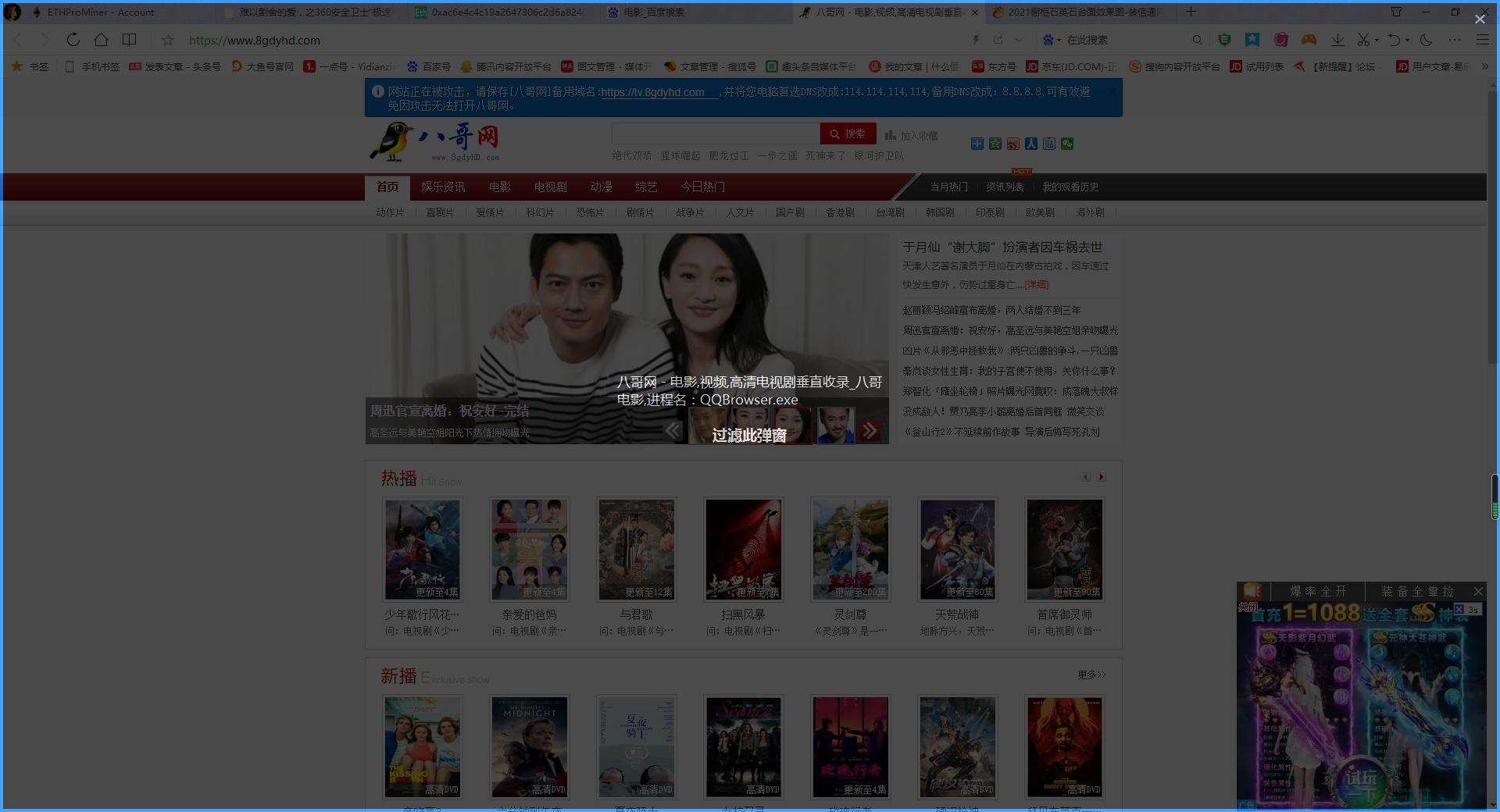Share to Sina Weibo icon
Image resolution: width=1500 pixels, height=812 pixels.
(1012, 144)
